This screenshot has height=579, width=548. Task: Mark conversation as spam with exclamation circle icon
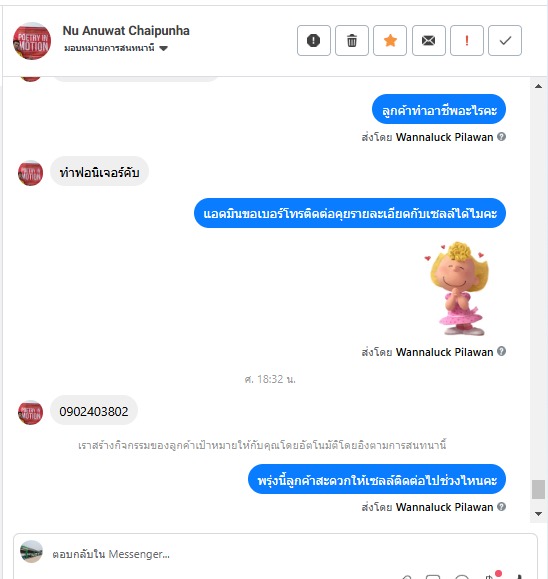314,40
